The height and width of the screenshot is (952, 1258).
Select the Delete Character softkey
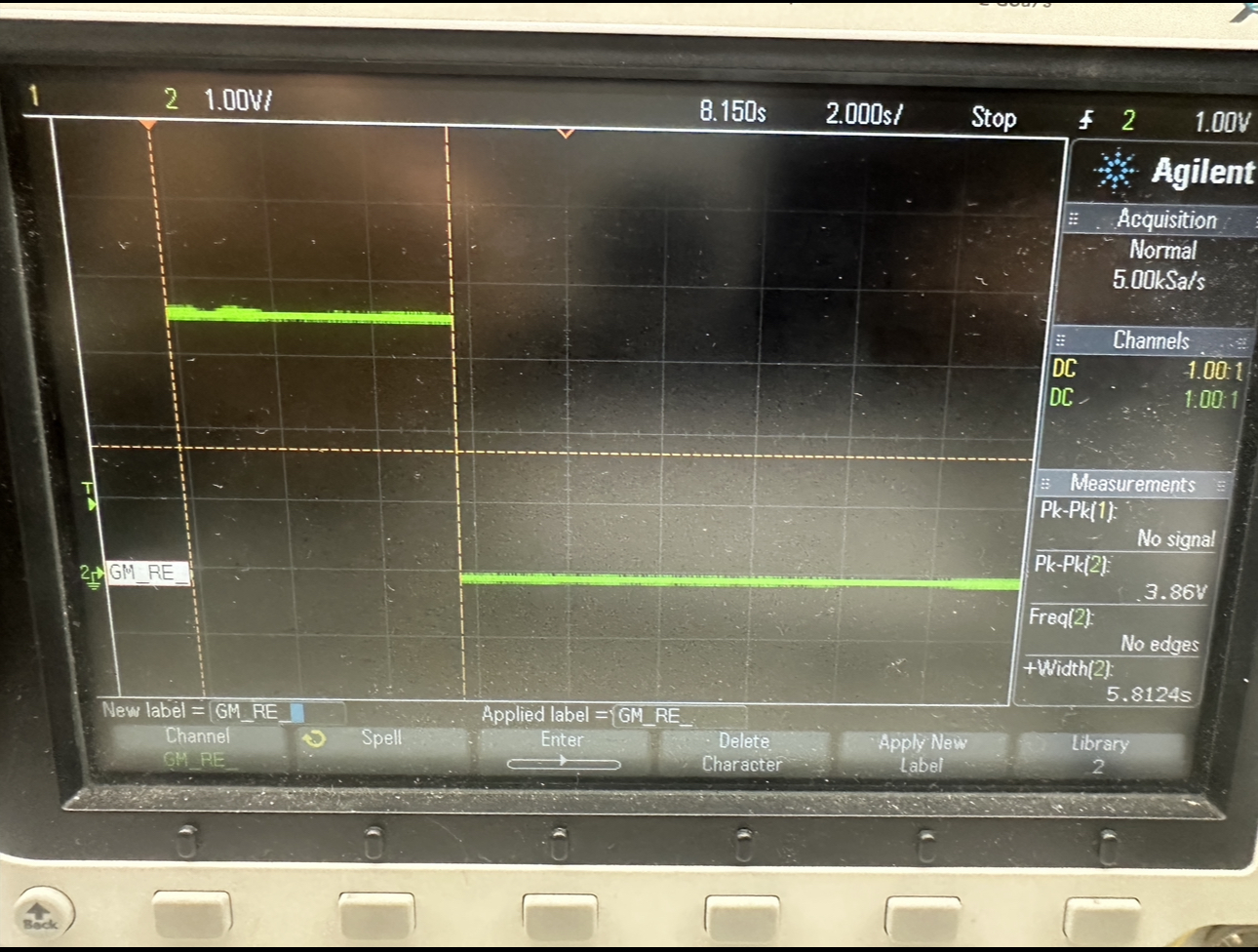pyautogui.click(x=742, y=753)
